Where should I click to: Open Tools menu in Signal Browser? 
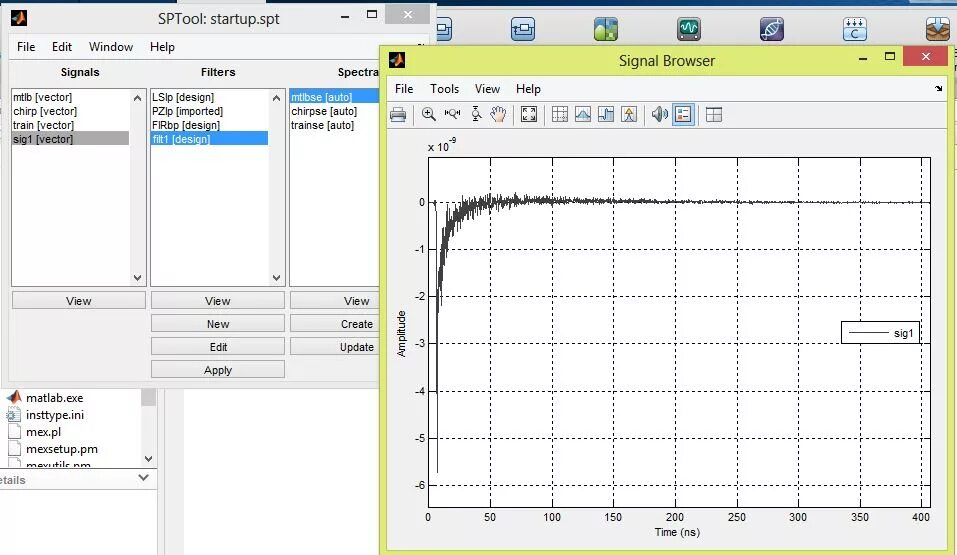coord(444,89)
